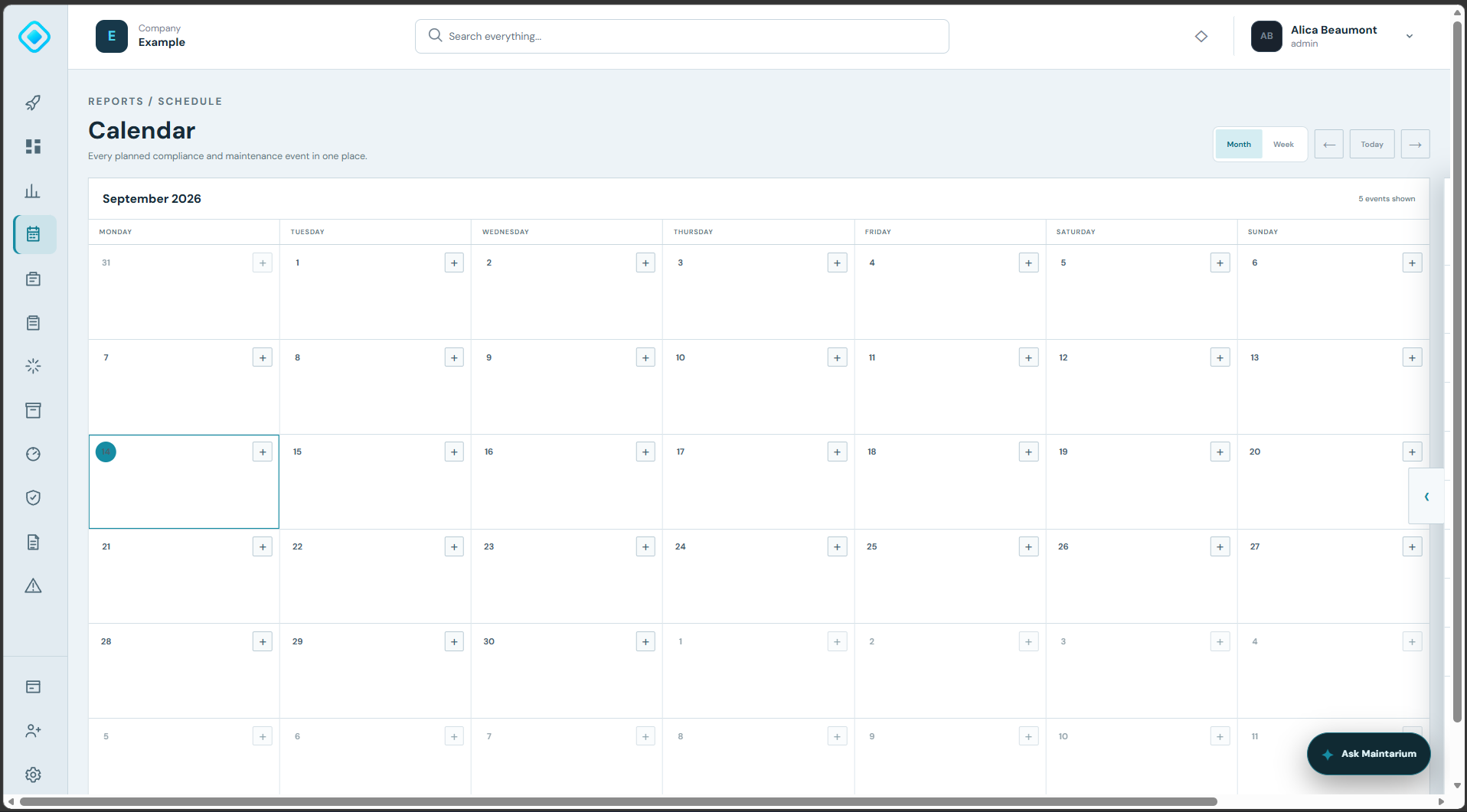Viewport: 1467px width, 812px height.
Task: Add event on September 6
Action: [x=1413, y=263]
